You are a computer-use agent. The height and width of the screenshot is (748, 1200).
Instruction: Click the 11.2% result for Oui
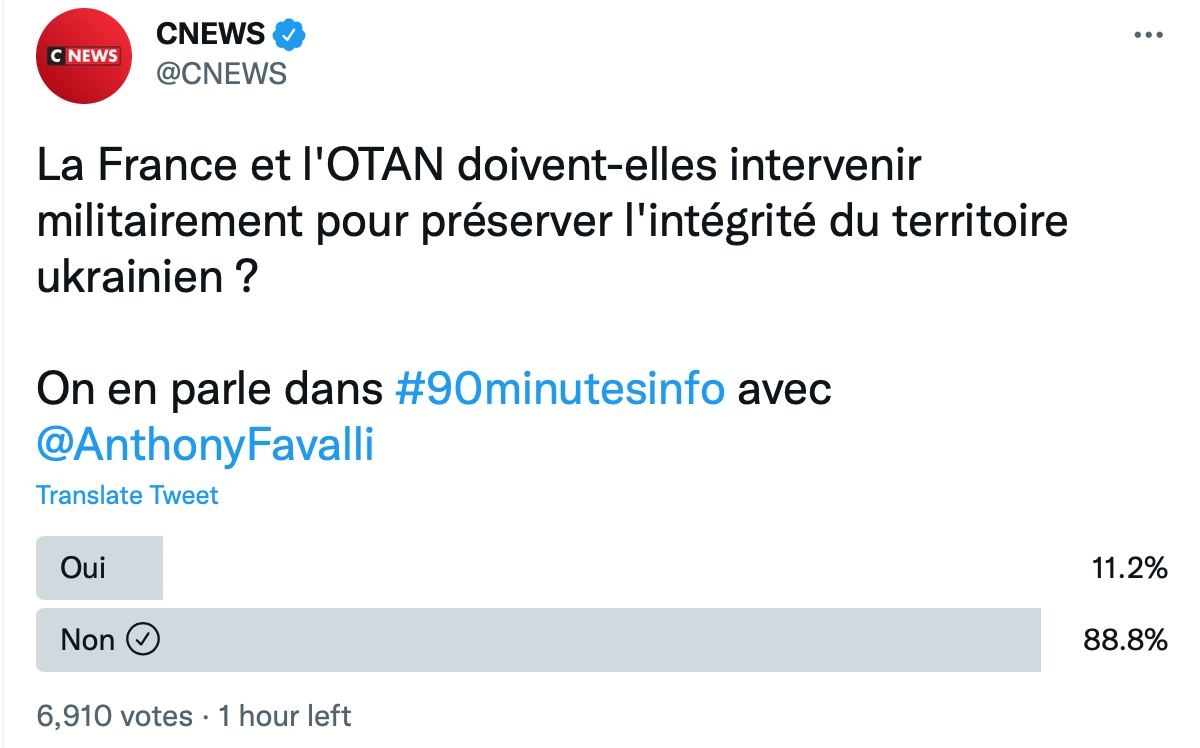1129,569
